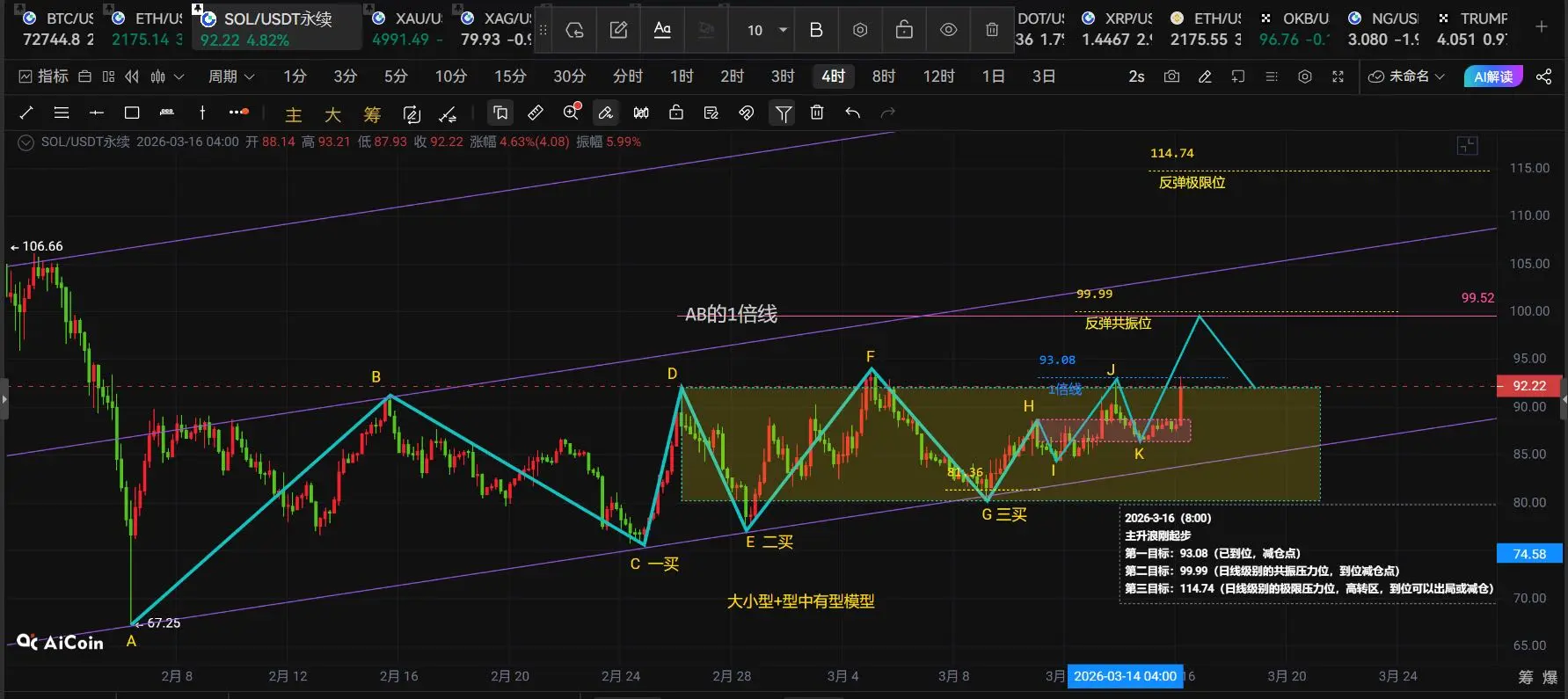Click the 筹 icon at bottom right
Viewport: 1568px width, 699px height.
1525,677
